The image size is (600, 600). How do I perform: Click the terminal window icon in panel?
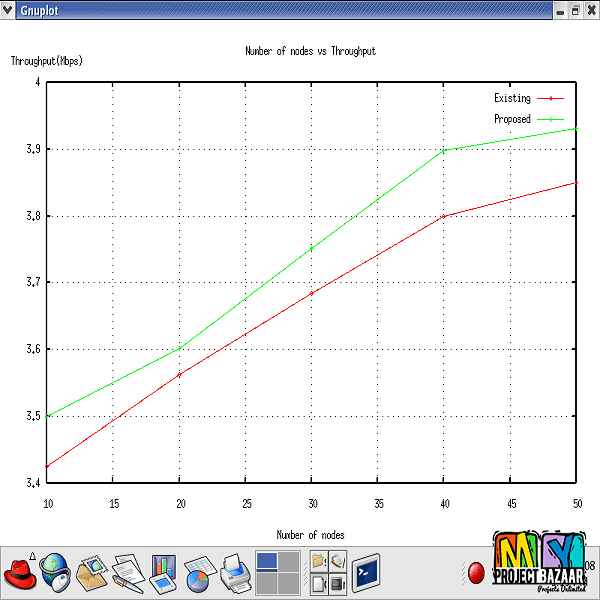[366, 574]
